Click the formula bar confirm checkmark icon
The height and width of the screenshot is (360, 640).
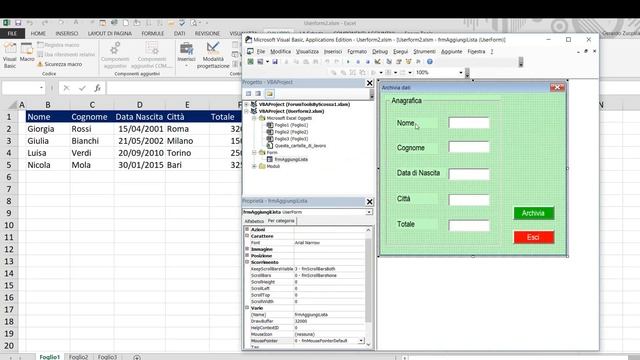(x=82, y=88)
